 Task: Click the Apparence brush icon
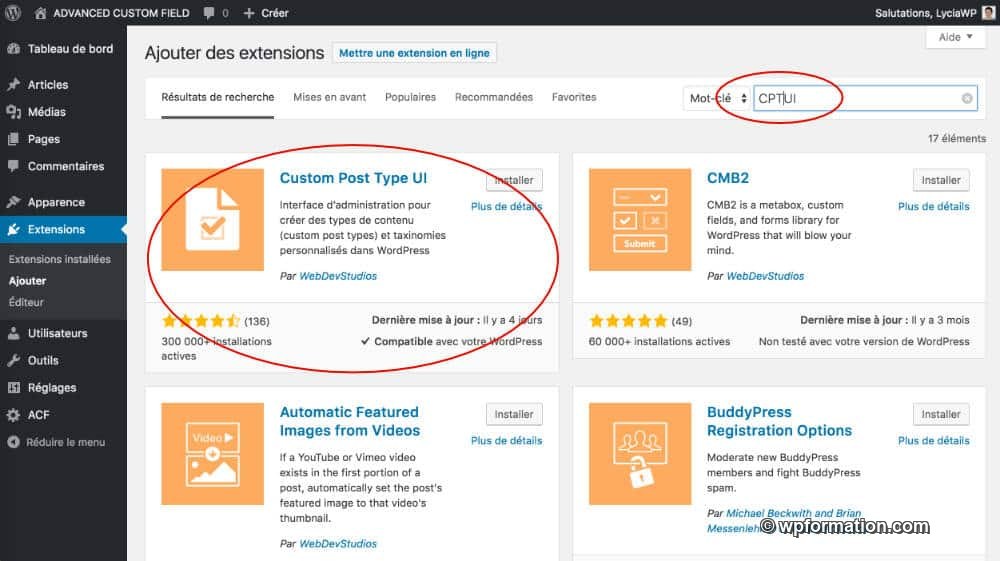[13, 202]
